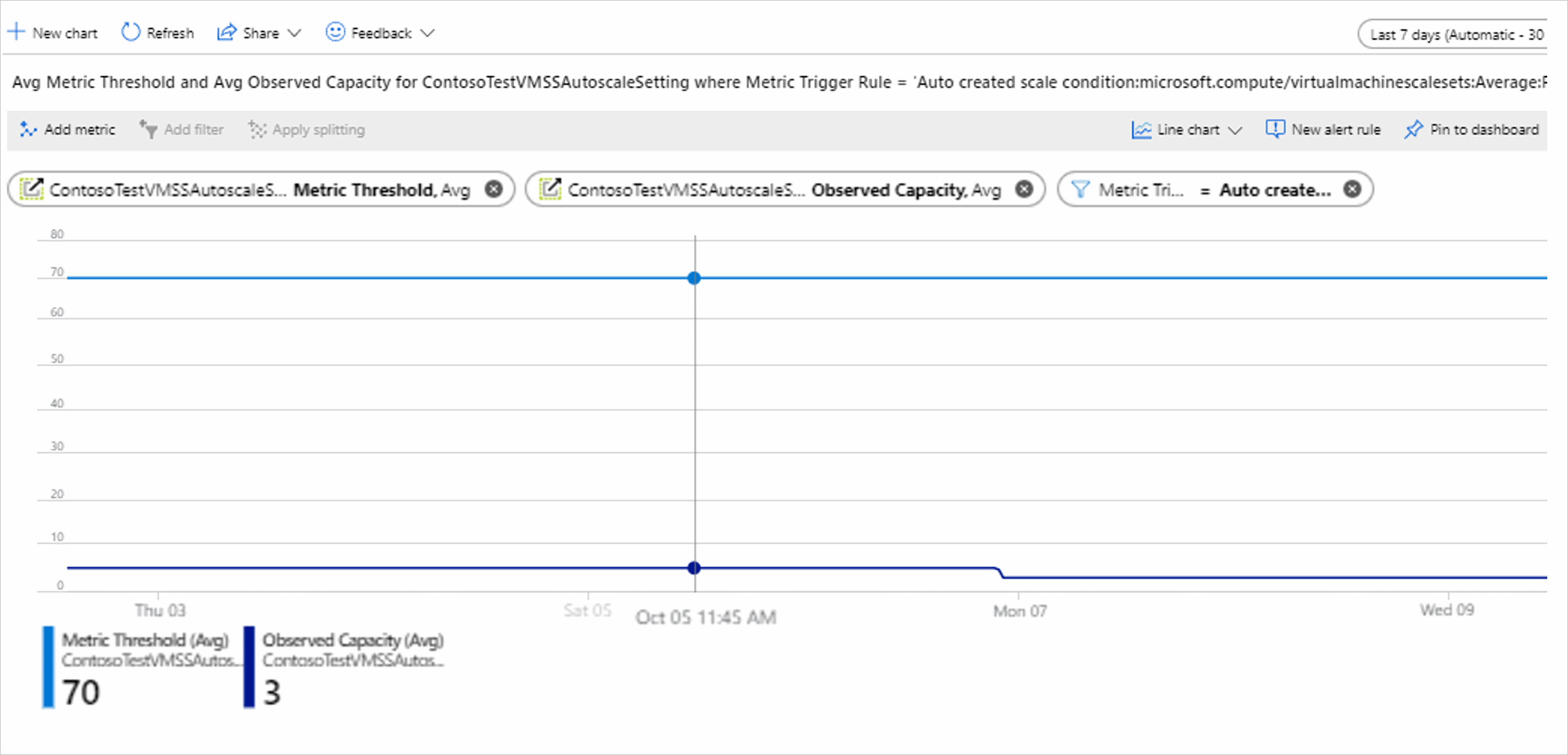Image resolution: width=1568 pixels, height=755 pixels.
Task: Click the Refresh circular arrow icon
Action: pos(130,32)
